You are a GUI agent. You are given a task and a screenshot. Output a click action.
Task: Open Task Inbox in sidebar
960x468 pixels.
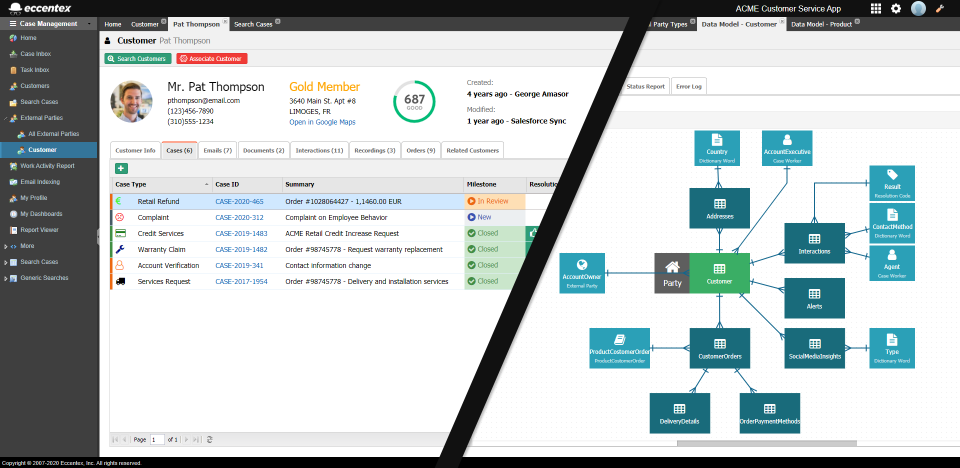pyautogui.click(x=35, y=70)
